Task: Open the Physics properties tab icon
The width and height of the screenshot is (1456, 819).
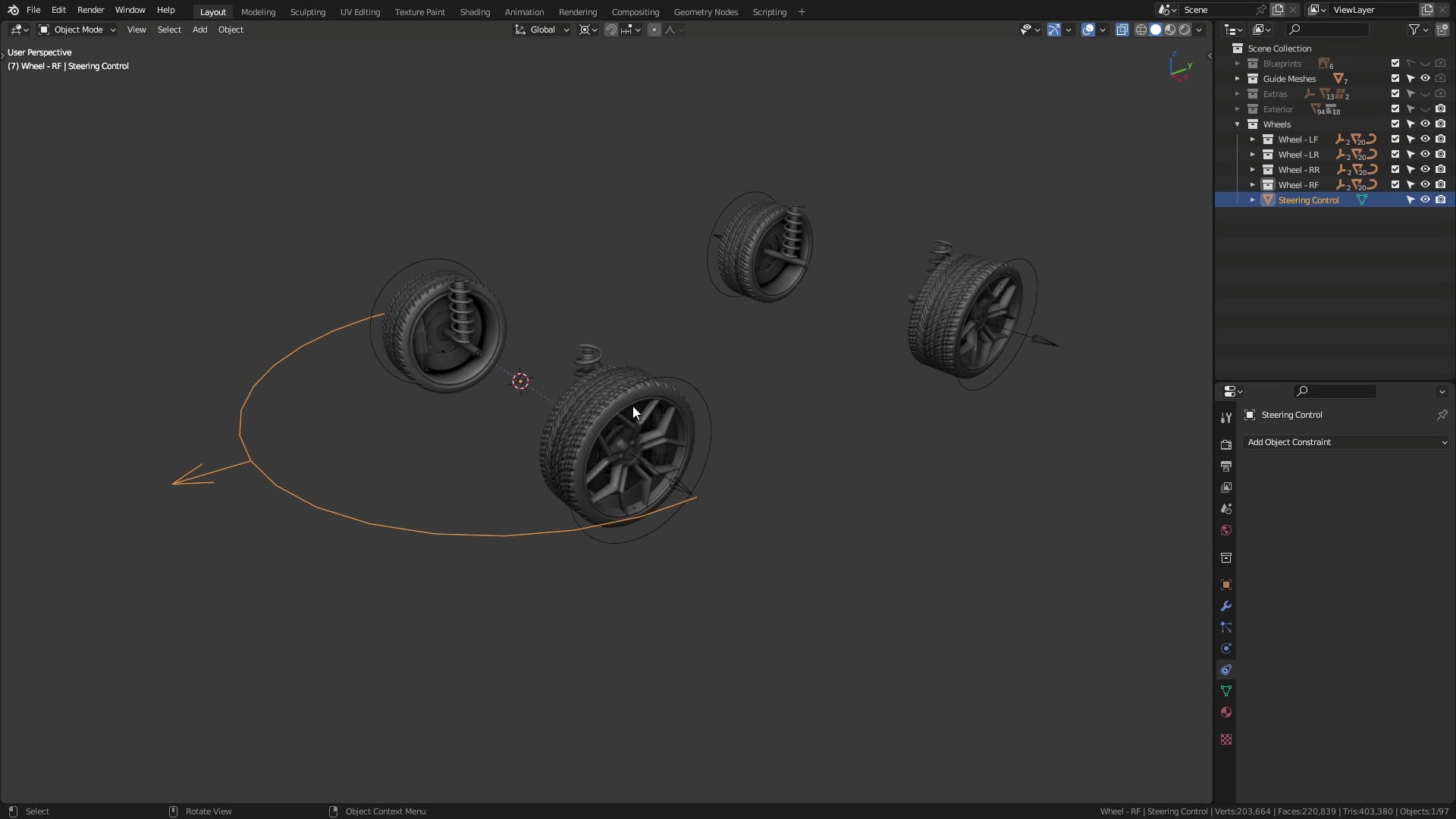Action: point(1226,648)
